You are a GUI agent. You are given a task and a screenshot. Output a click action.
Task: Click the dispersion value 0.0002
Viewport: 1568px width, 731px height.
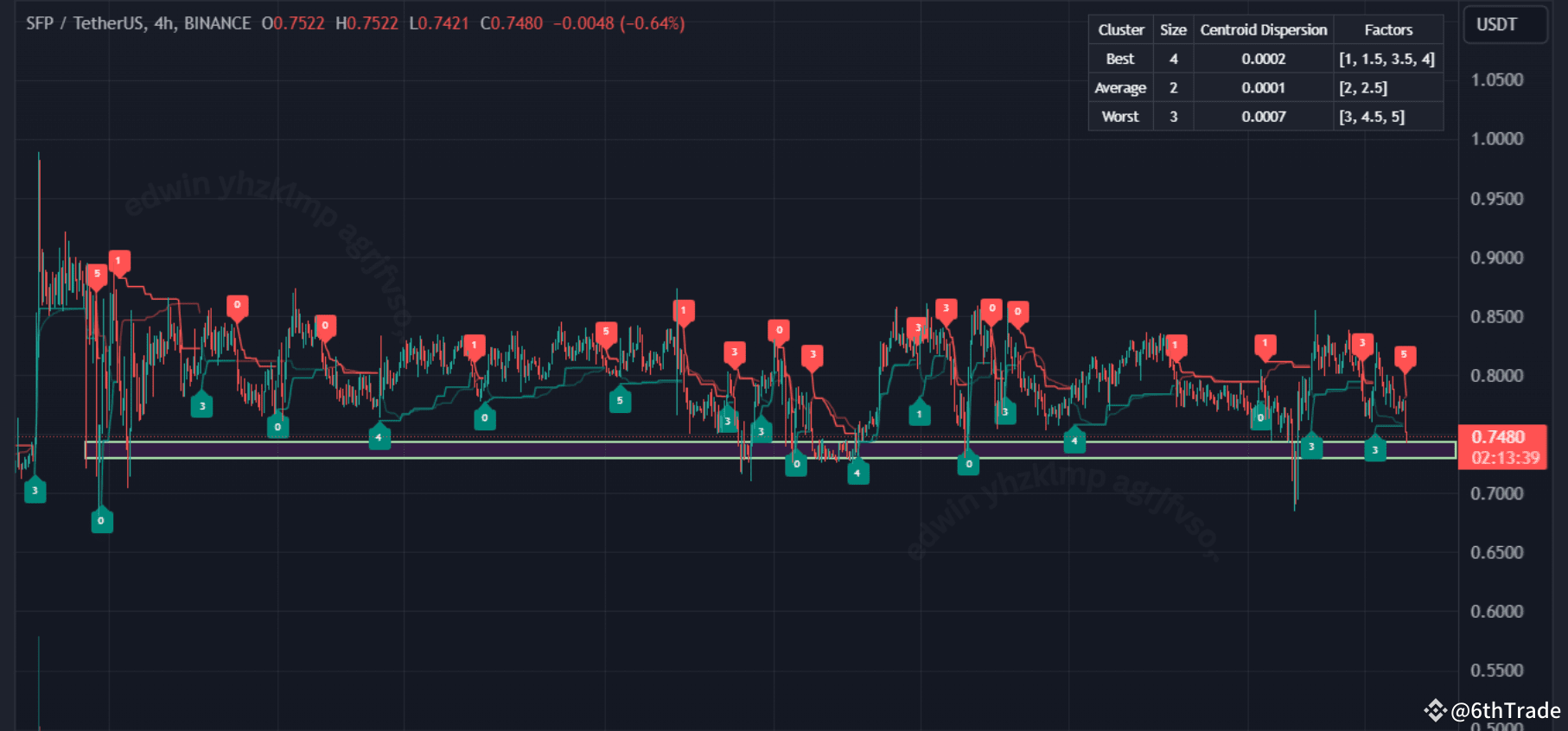pos(1263,59)
